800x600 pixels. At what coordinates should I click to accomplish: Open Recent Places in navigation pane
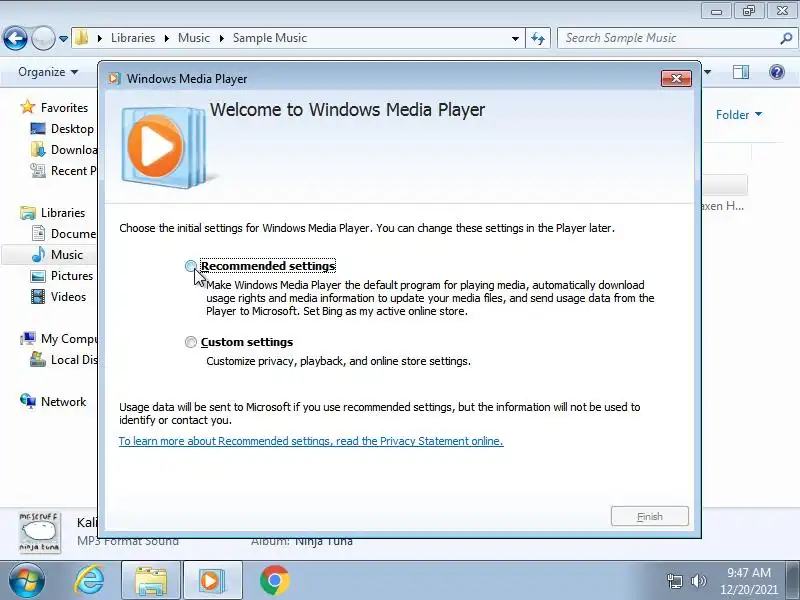click(x=73, y=170)
